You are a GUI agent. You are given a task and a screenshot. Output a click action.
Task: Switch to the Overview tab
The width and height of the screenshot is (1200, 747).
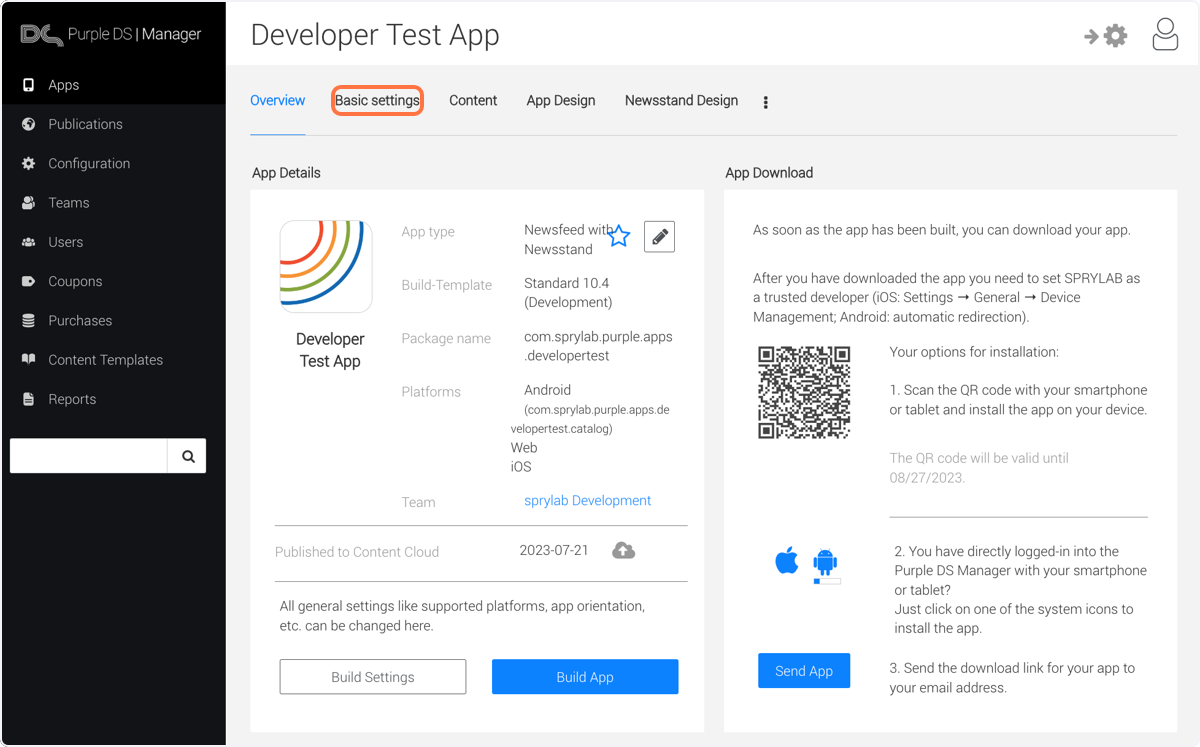278,100
